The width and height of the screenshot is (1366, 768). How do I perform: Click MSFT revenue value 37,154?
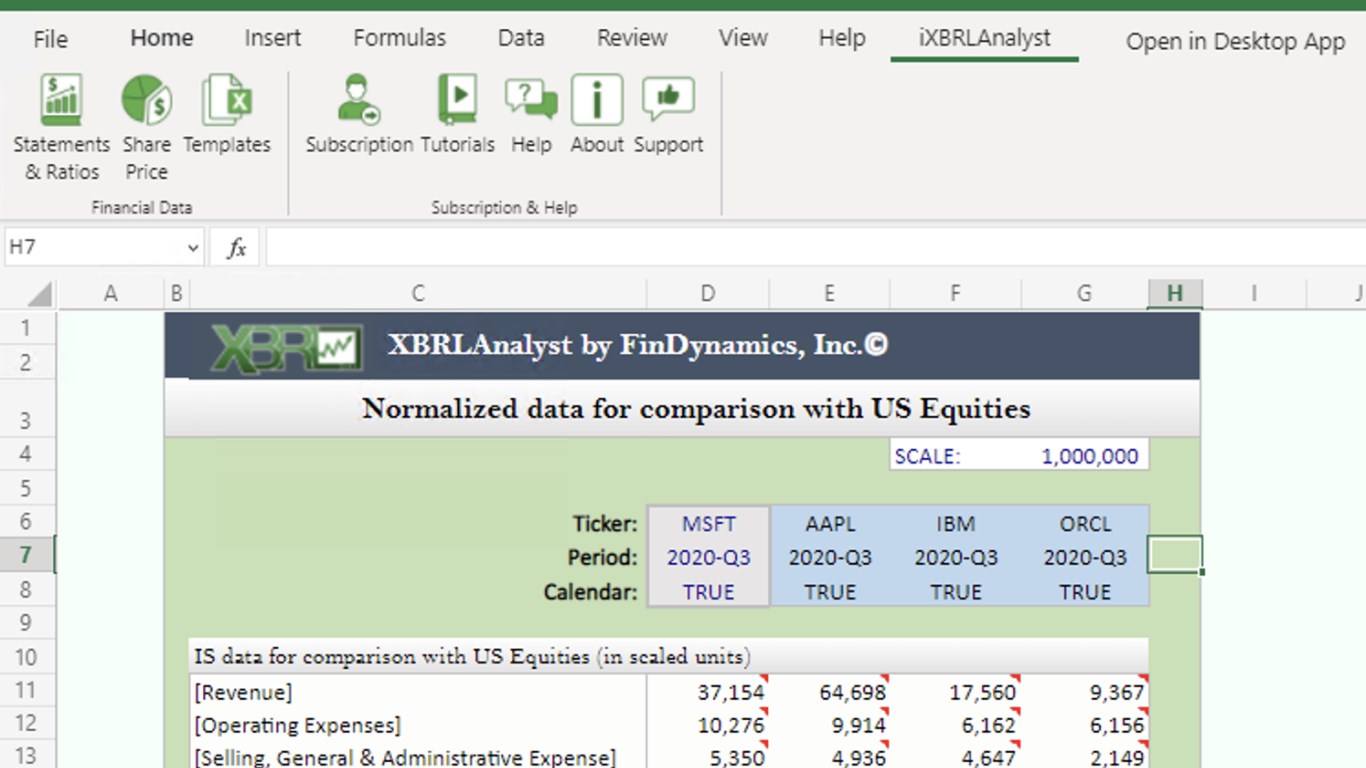(x=708, y=691)
